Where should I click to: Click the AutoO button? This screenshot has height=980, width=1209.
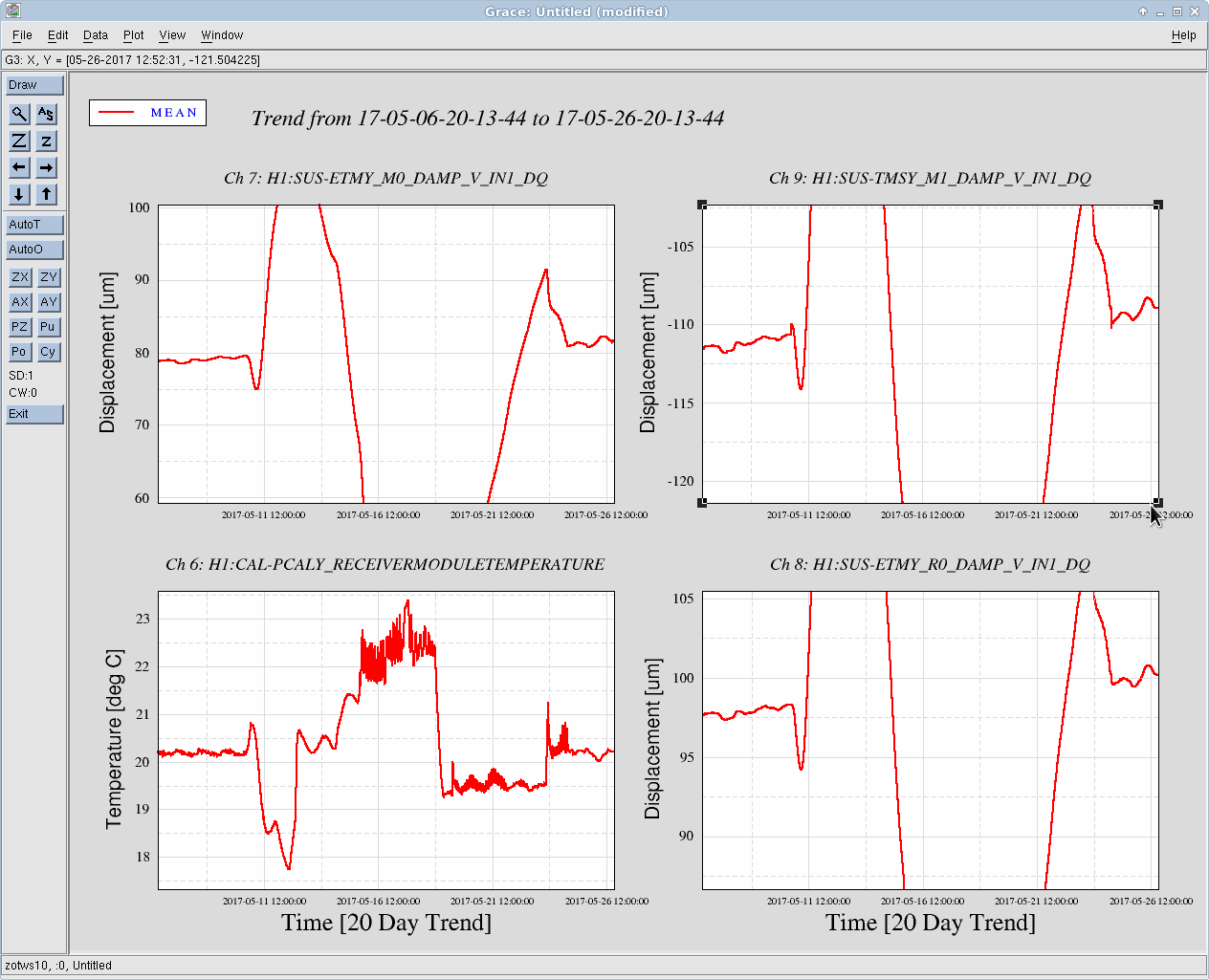tap(34, 250)
